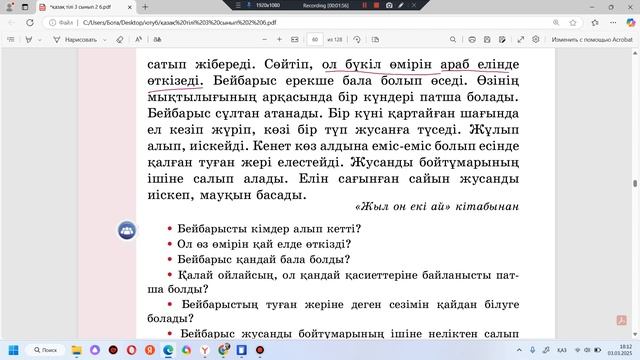
Task: Rotate the PDF page
Action: 357,40
